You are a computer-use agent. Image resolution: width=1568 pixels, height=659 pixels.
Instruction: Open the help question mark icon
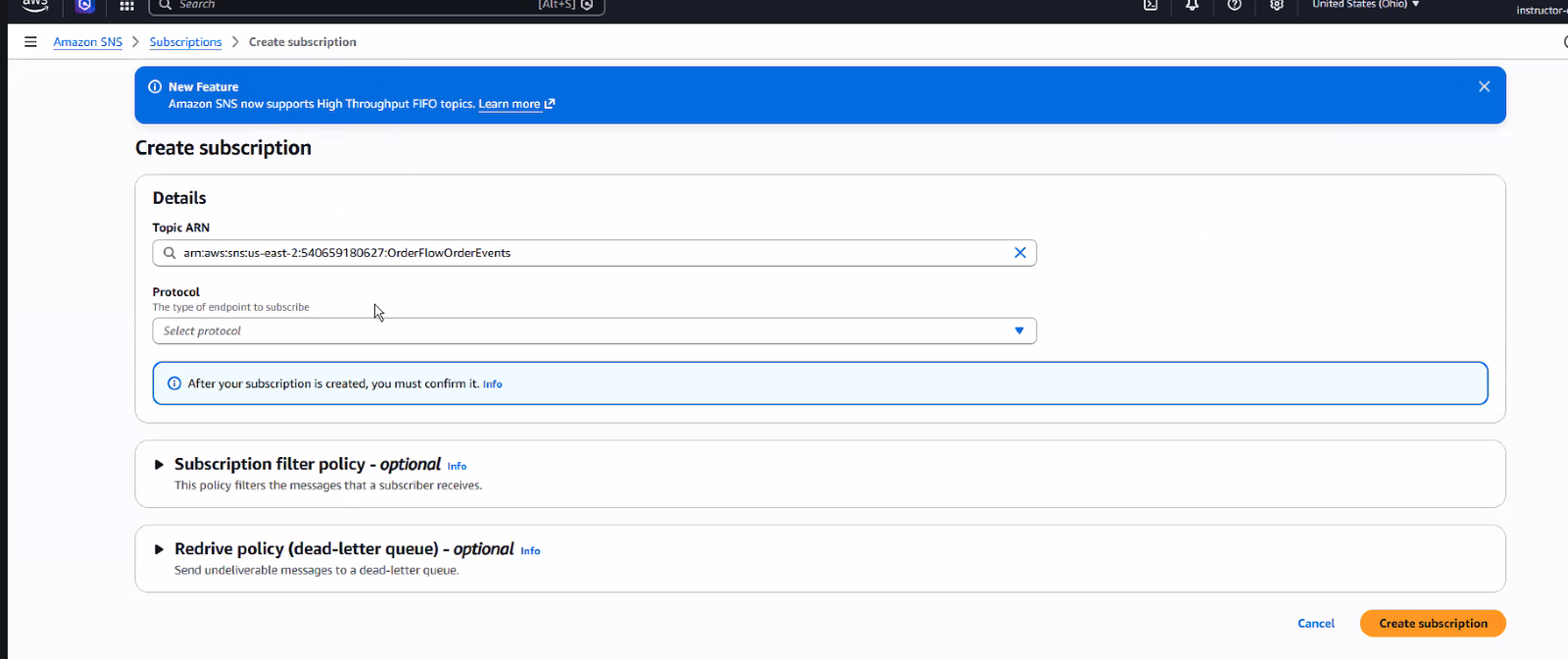[x=1234, y=5]
